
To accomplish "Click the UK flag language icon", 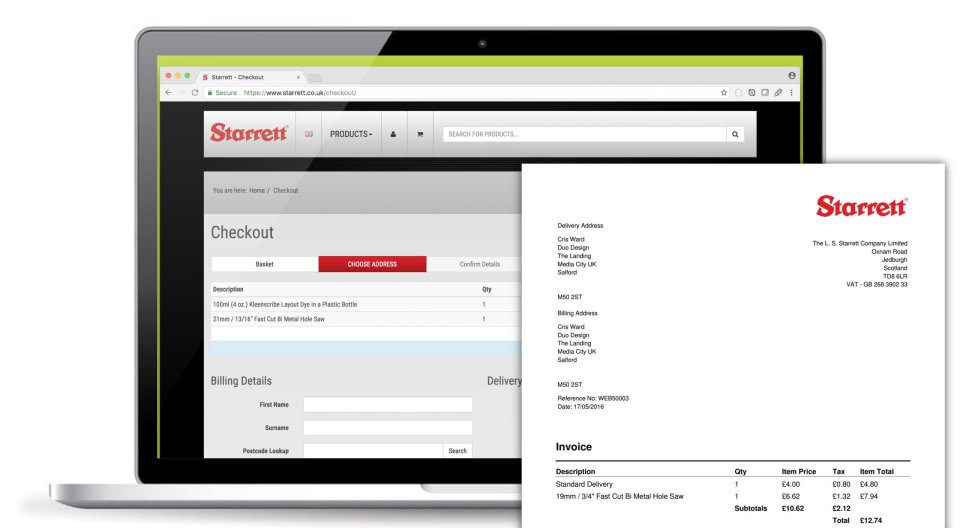I will [309, 134].
